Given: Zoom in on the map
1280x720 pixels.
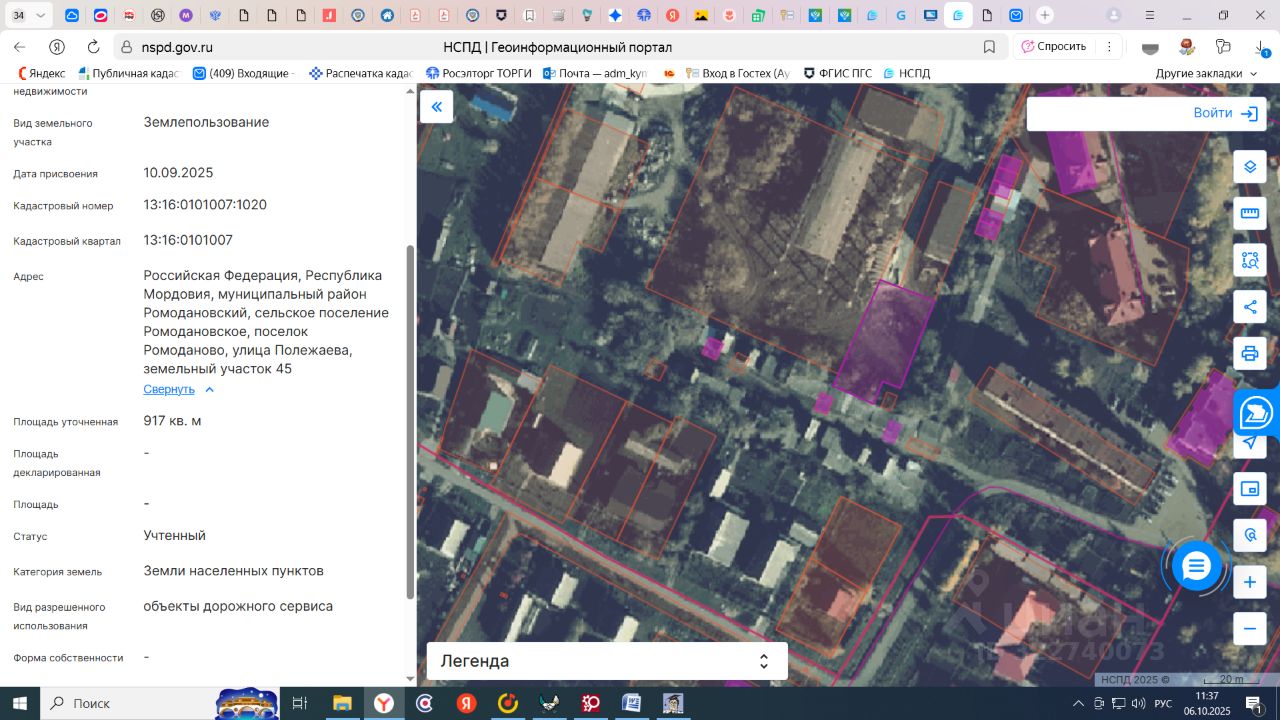Looking at the screenshot, I should tap(1249, 582).
